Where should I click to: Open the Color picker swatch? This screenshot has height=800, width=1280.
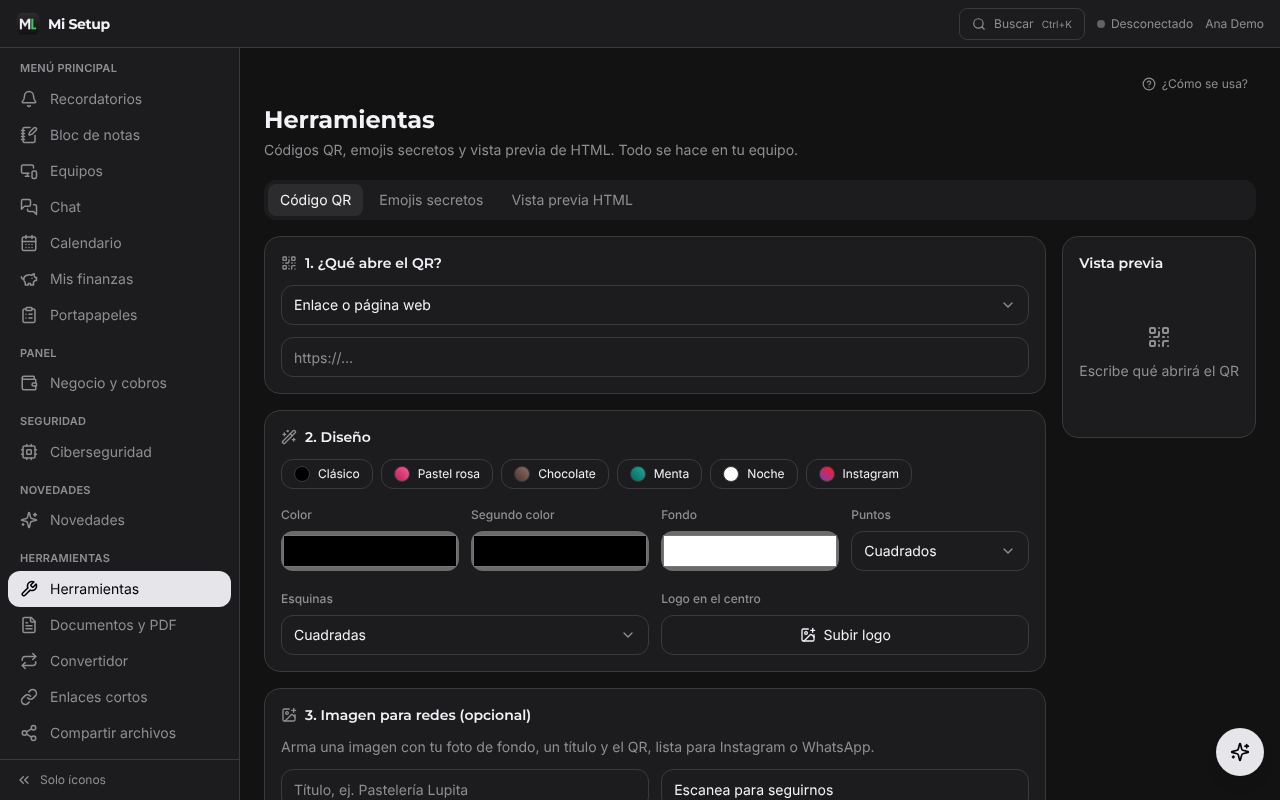point(370,551)
